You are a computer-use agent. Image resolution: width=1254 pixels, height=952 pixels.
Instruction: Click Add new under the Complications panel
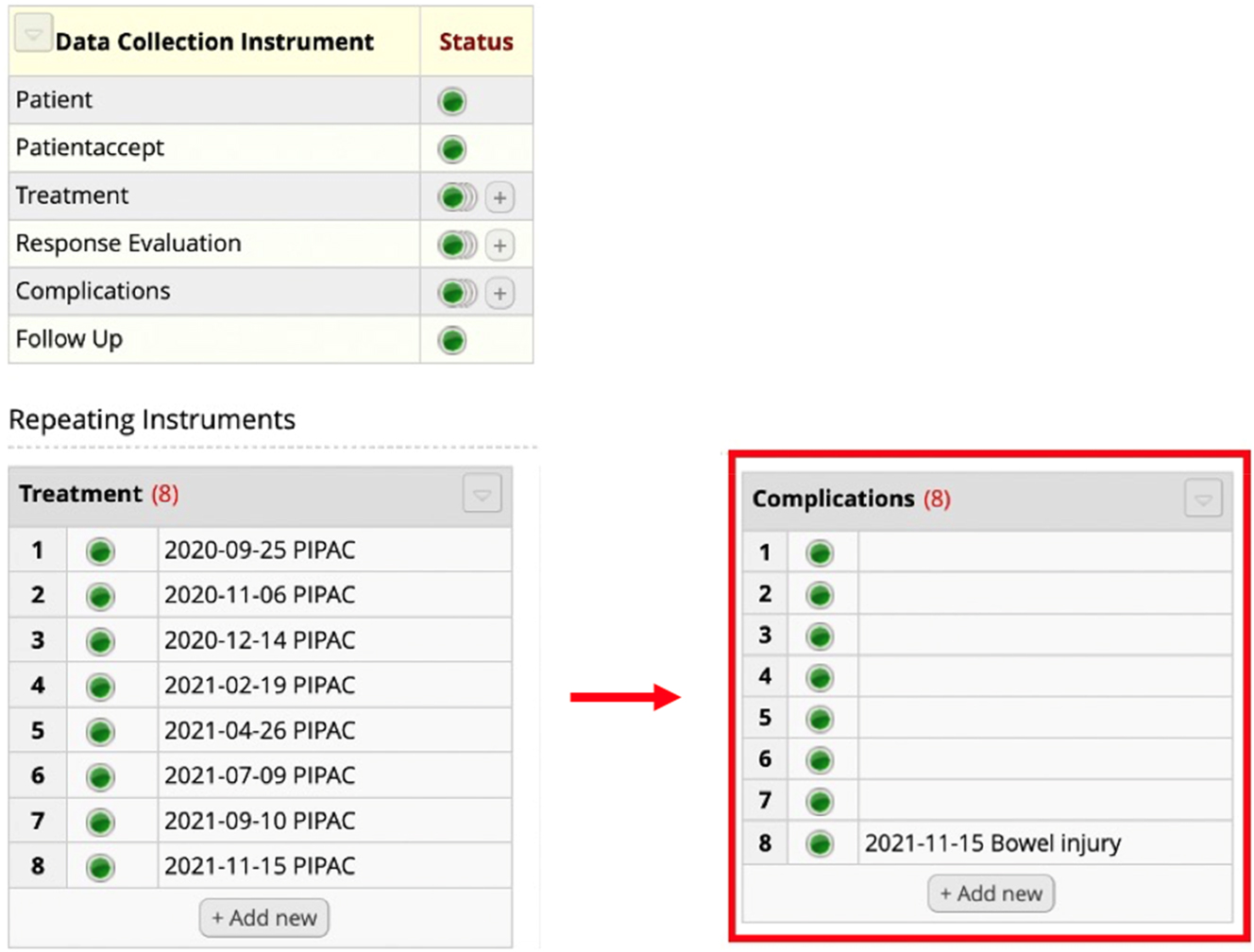[x=990, y=892]
